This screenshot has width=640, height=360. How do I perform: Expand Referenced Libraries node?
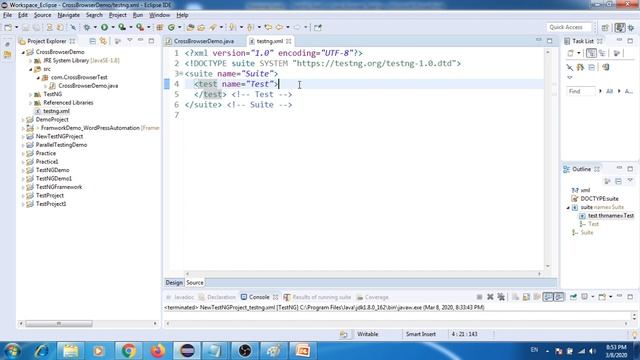[x=31, y=103]
